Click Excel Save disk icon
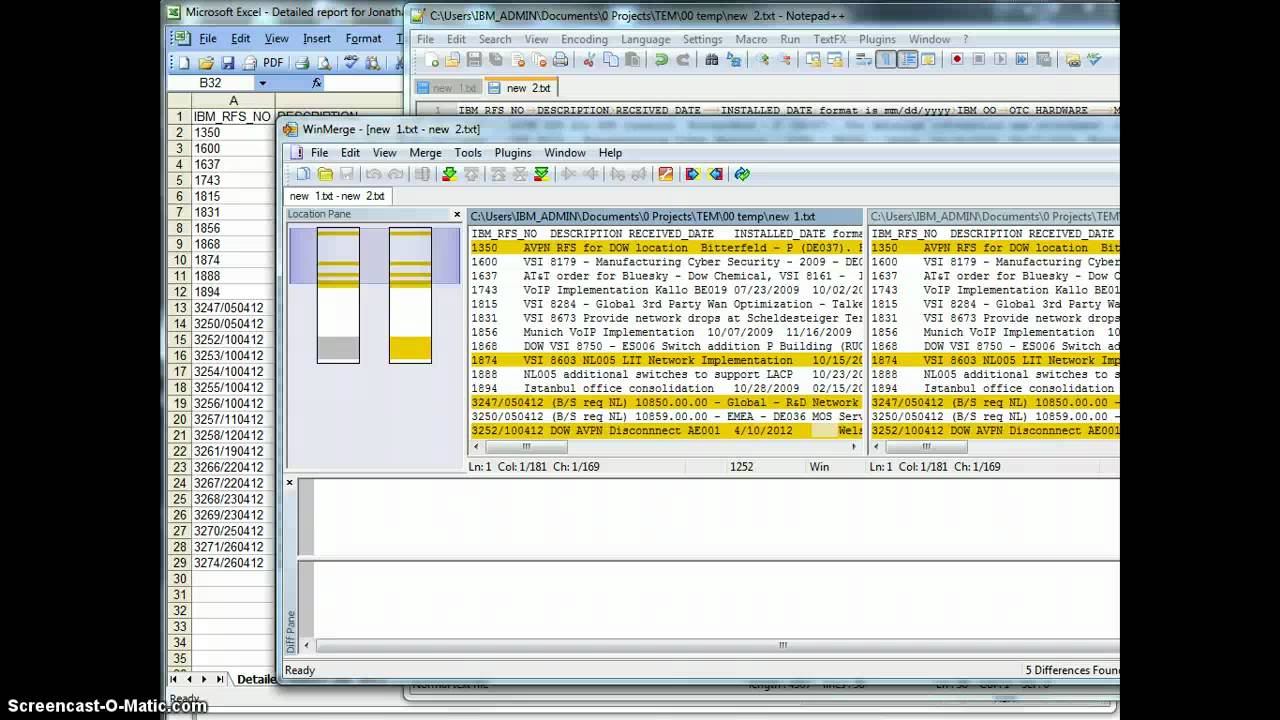The width and height of the screenshot is (1280, 720). [x=227, y=63]
